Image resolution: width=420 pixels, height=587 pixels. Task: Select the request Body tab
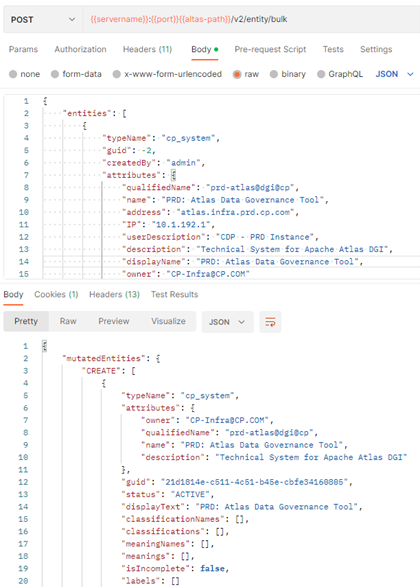205,49
